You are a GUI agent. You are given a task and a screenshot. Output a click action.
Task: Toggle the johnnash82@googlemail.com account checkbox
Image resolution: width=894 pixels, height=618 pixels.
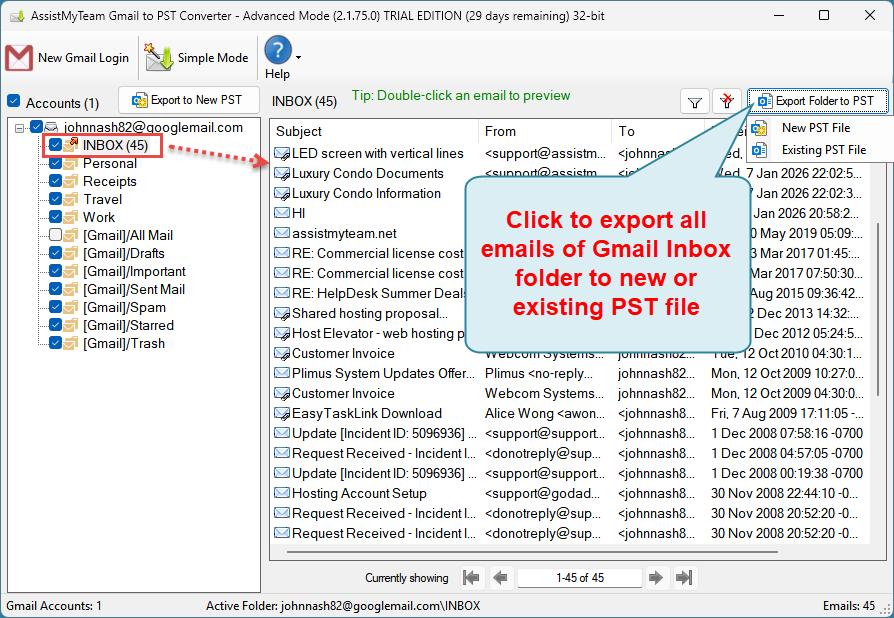pyautogui.click(x=36, y=127)
